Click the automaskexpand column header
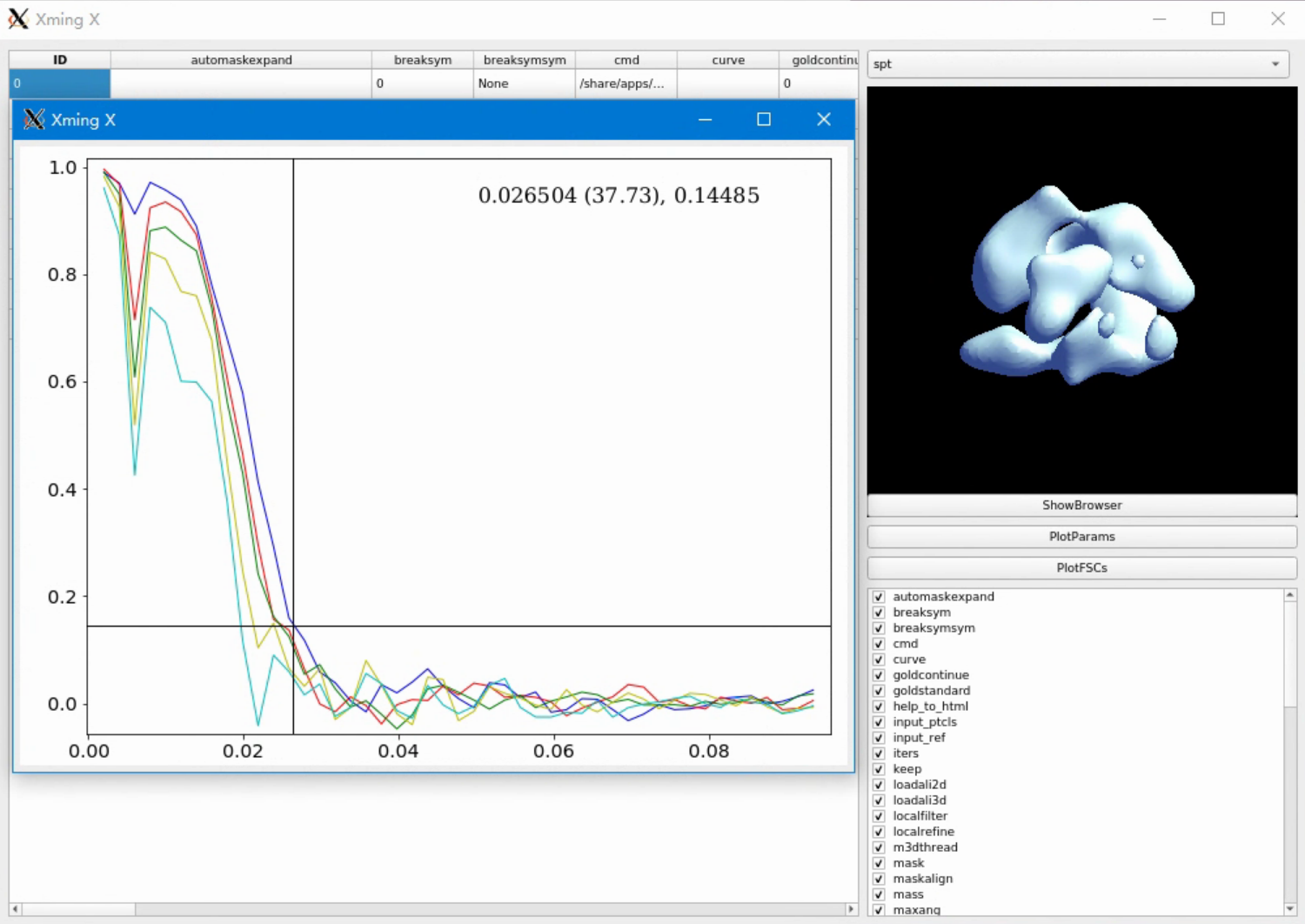1305x924 pixels. pos(241,60)
